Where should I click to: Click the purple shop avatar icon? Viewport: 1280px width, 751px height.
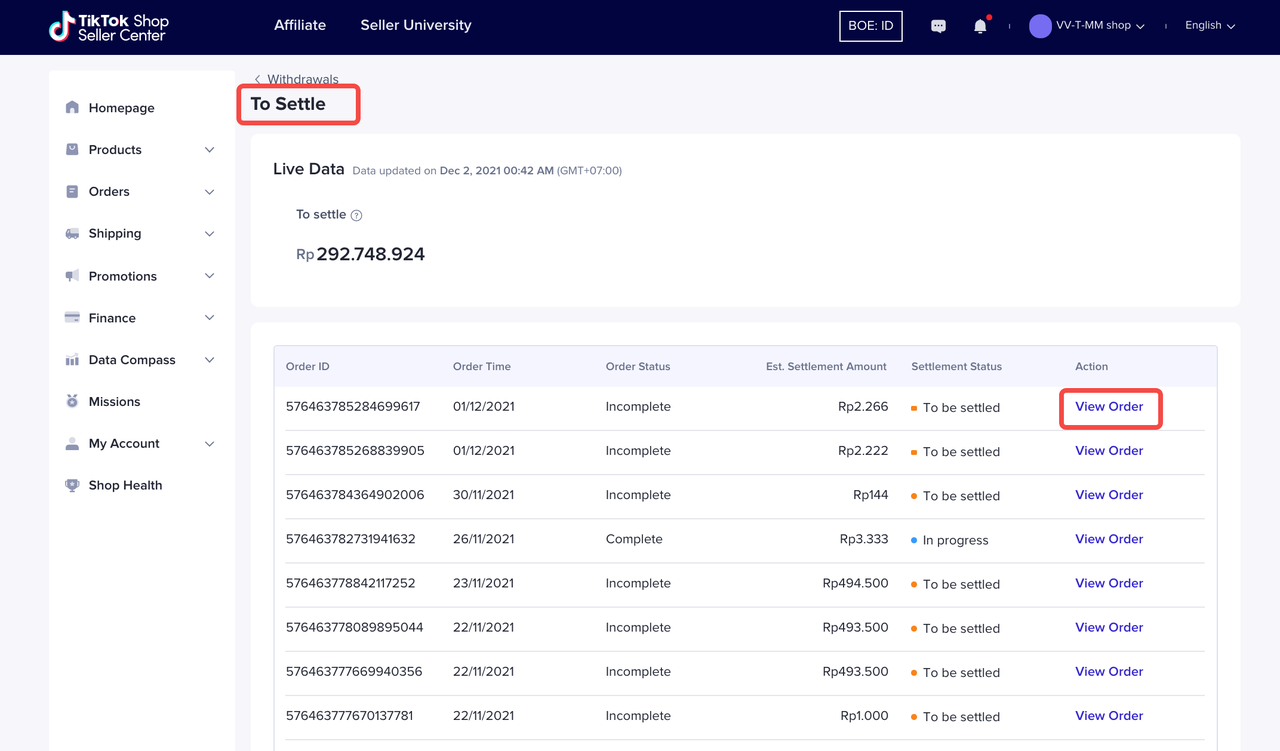tap(1040, 26)
